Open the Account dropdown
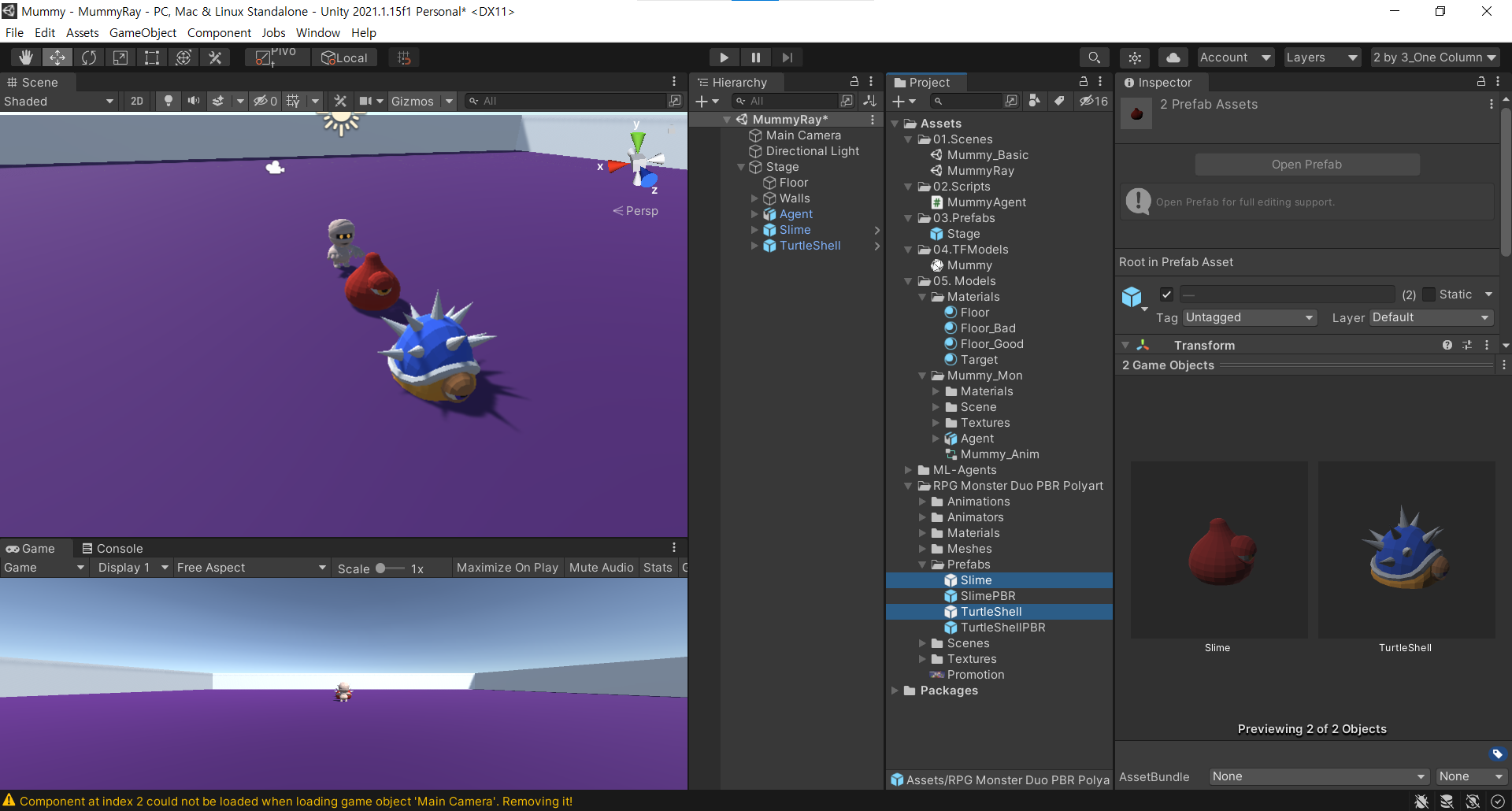This screenshot has height=811, width=1512. (x=1235, y=57)
